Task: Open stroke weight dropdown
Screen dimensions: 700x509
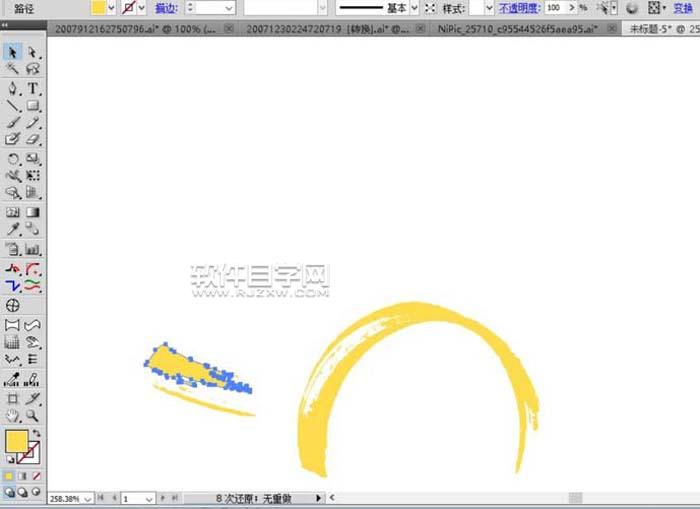Action: [229, 8]
